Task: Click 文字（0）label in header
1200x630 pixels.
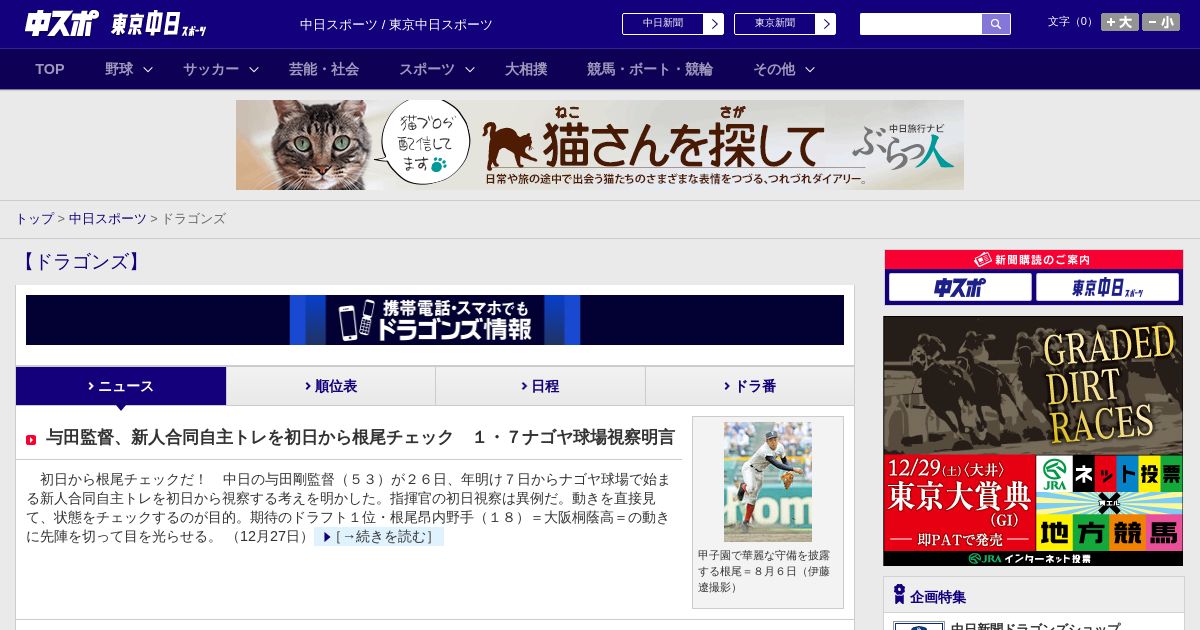Action: click(x=1072, y=22)
